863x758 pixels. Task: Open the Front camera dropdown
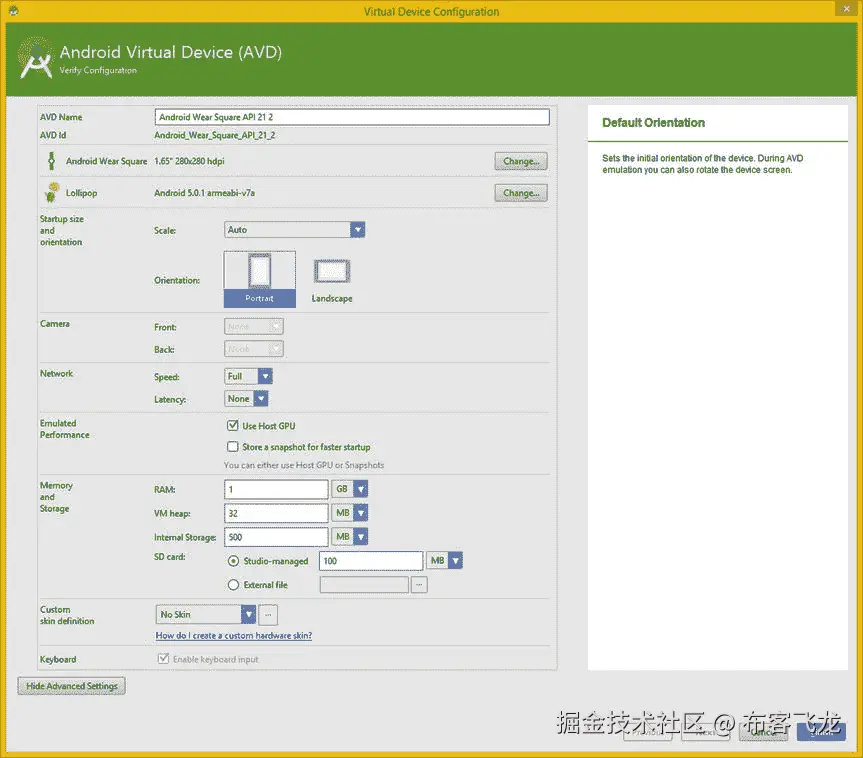coord(254,326)
